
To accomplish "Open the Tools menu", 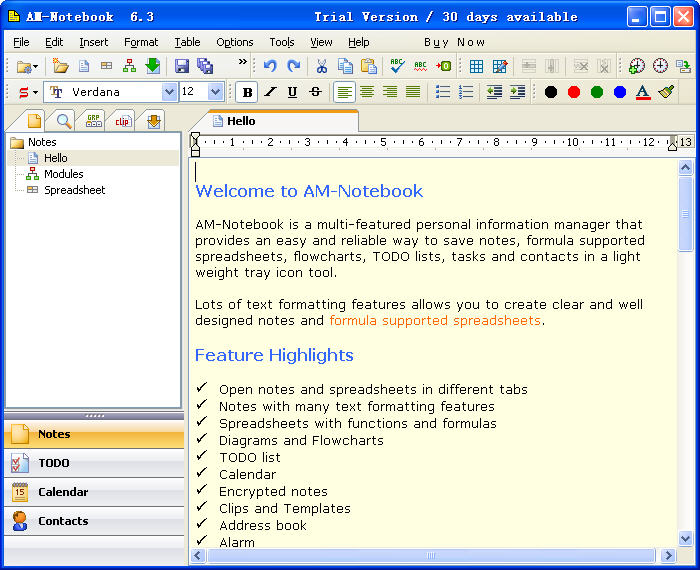I will [x=282, y=42].
